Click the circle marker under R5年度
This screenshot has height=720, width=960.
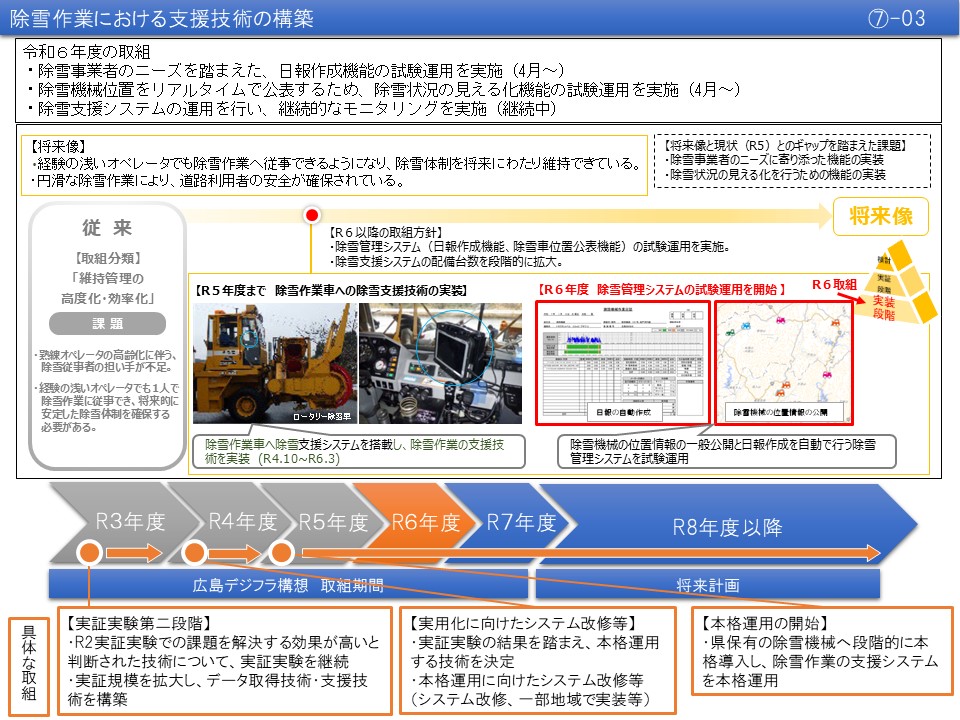281,552
